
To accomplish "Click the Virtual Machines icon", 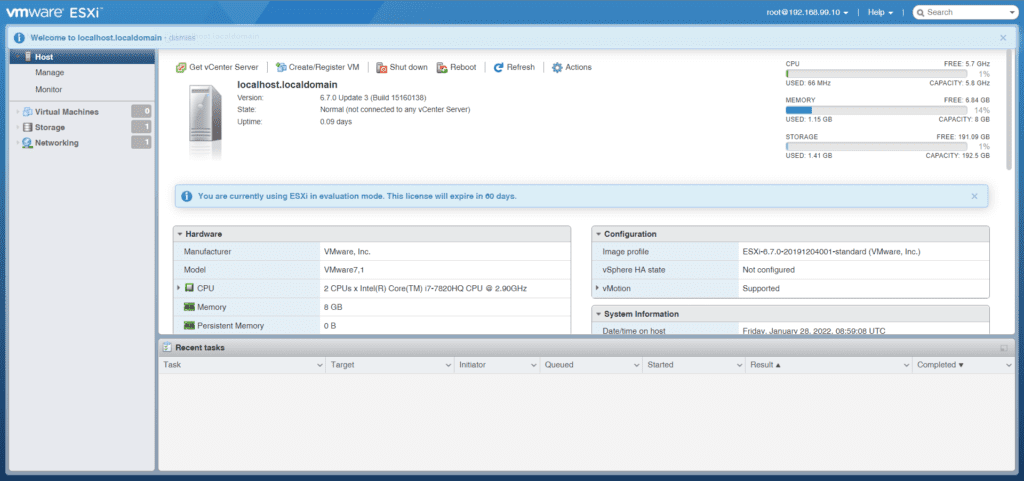I will coord(27,112).
